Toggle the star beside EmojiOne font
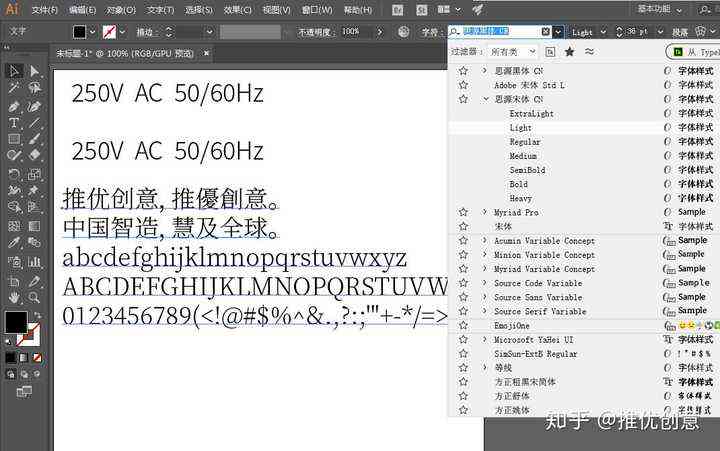 pyautogui.click(x=463, y=326)
